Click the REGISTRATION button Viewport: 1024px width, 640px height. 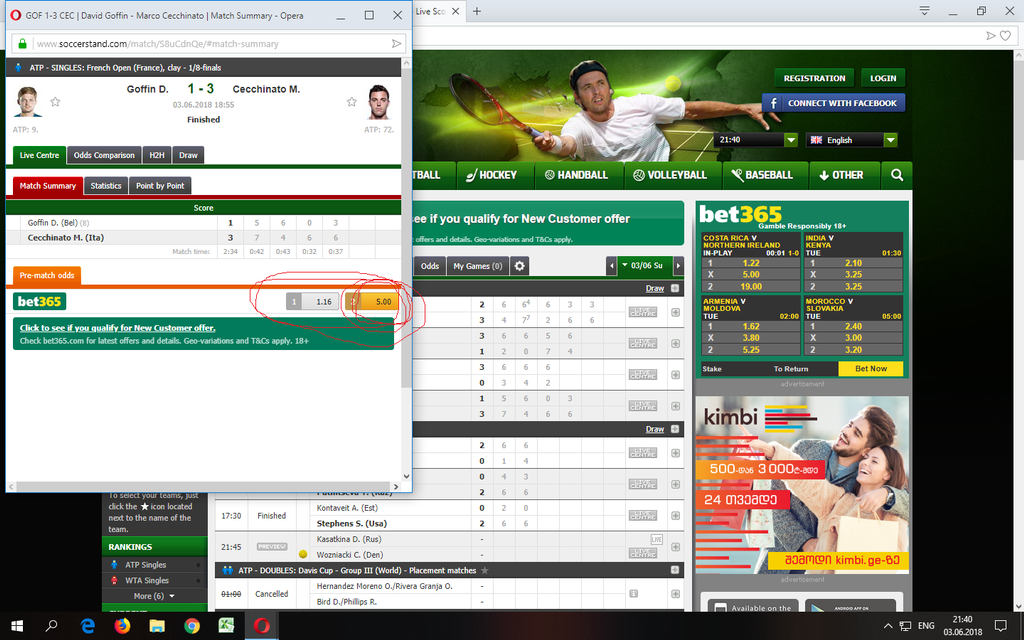click(x=814, y=78)
